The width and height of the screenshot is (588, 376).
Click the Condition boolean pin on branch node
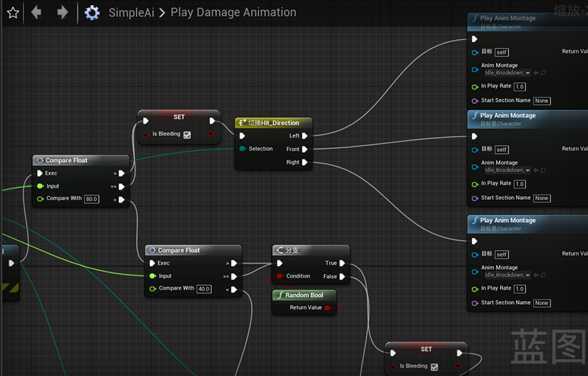(279, 276)
